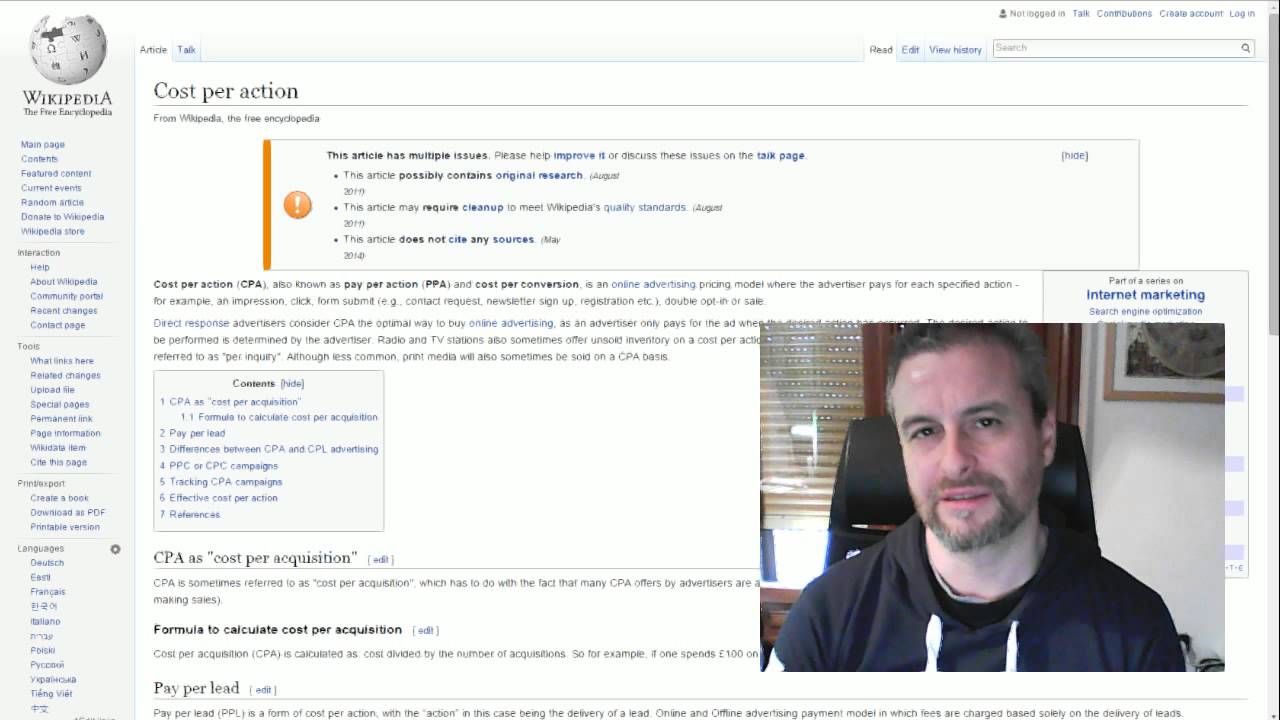Open the improve it link in issues box
The width and height of the screenshot is (1280, 720).
pos(579,156)
